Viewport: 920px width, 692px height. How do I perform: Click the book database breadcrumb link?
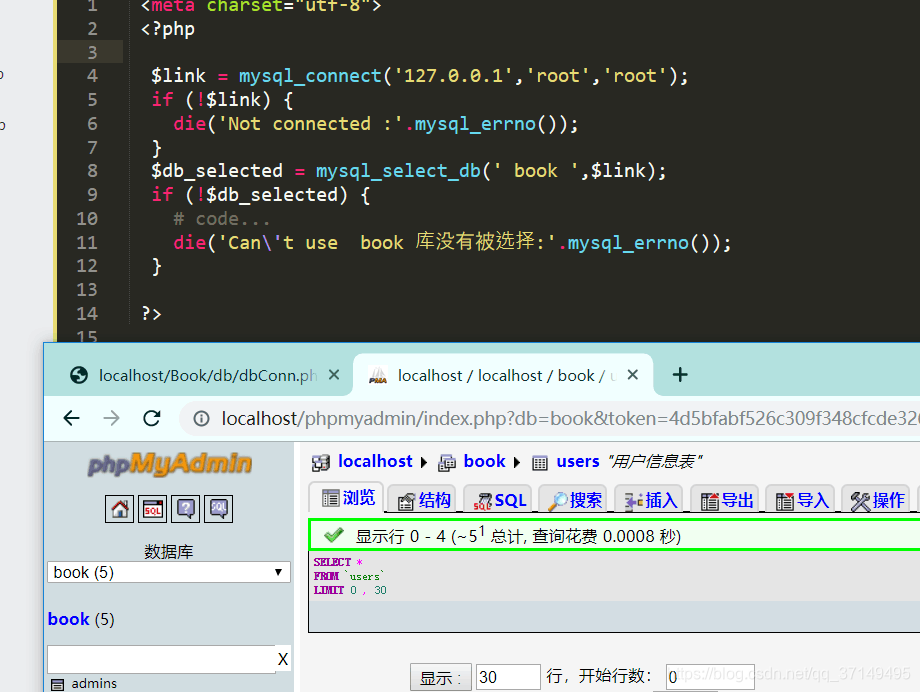point(485,461)
